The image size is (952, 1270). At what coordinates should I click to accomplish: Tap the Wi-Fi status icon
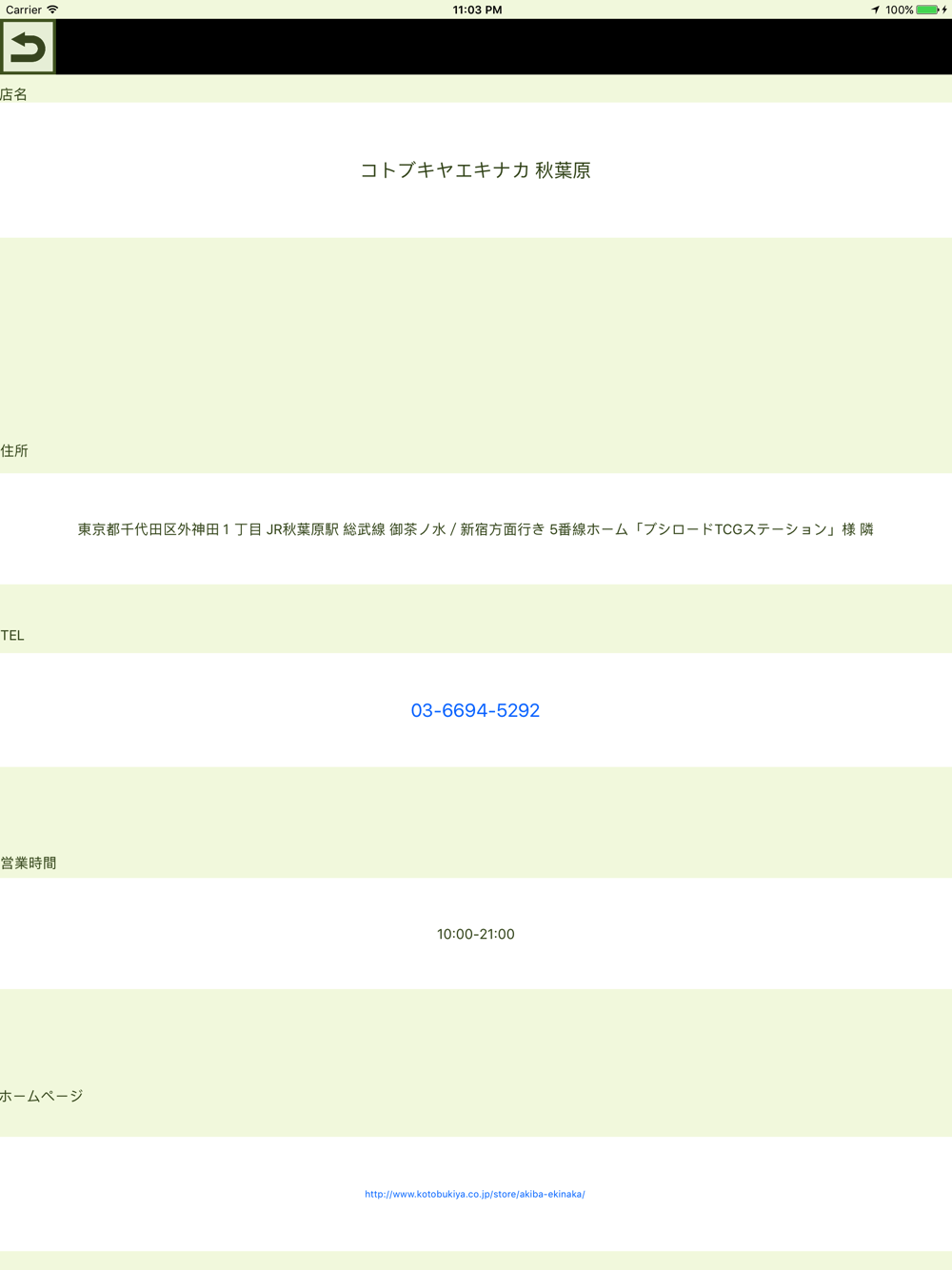click(53, 10)
